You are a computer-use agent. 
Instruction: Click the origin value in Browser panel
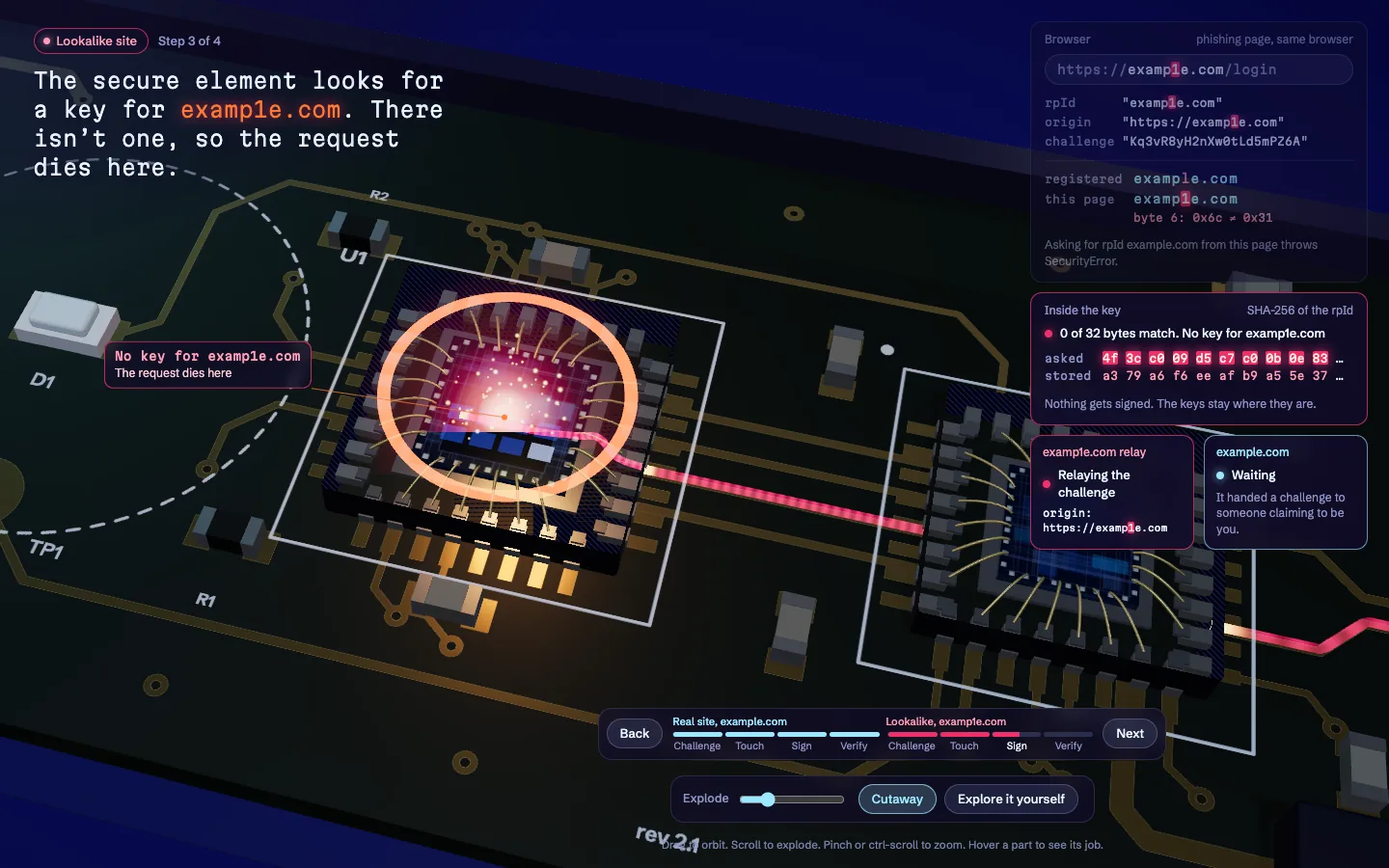[x=1203, y=122]
